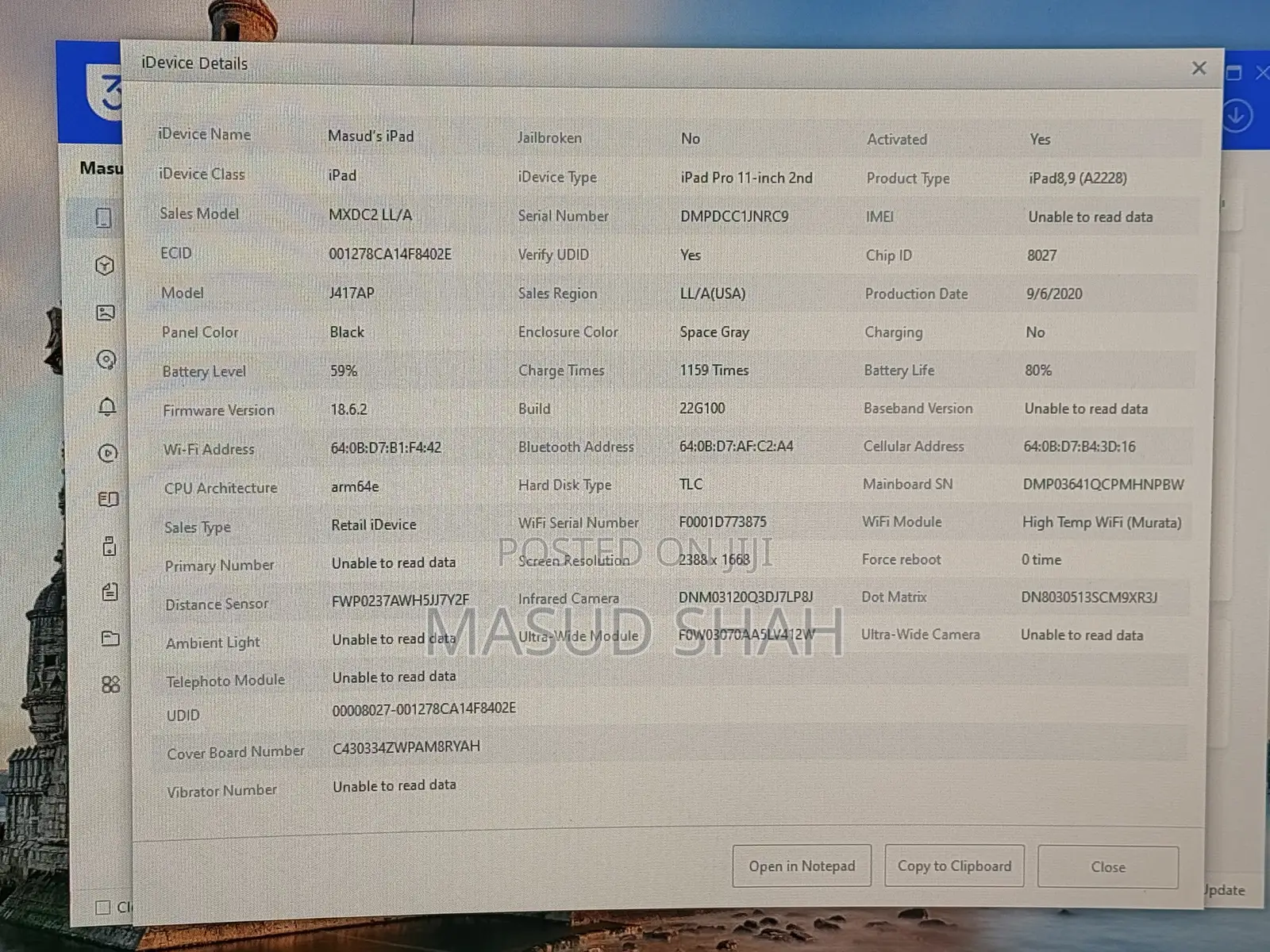Close iDevice Details dialog with X
Screen dimensions: 1270x952
coord(1199,69)
